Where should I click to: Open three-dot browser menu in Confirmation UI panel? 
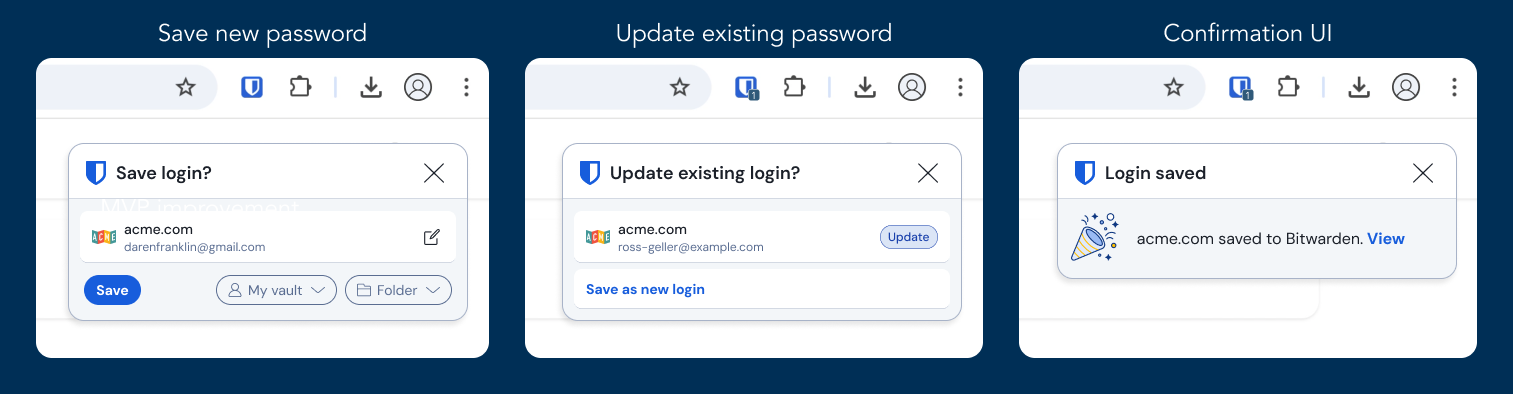[1455, 87]
